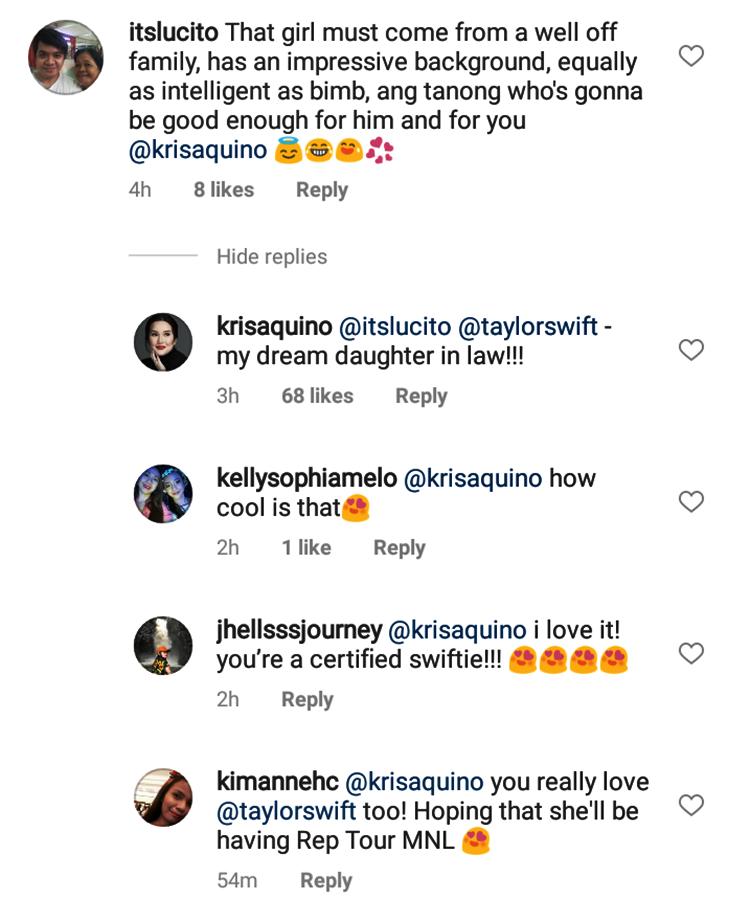Open jhellsssjourney username link
This screenshot has height=899, width=750.
(299, 630)
